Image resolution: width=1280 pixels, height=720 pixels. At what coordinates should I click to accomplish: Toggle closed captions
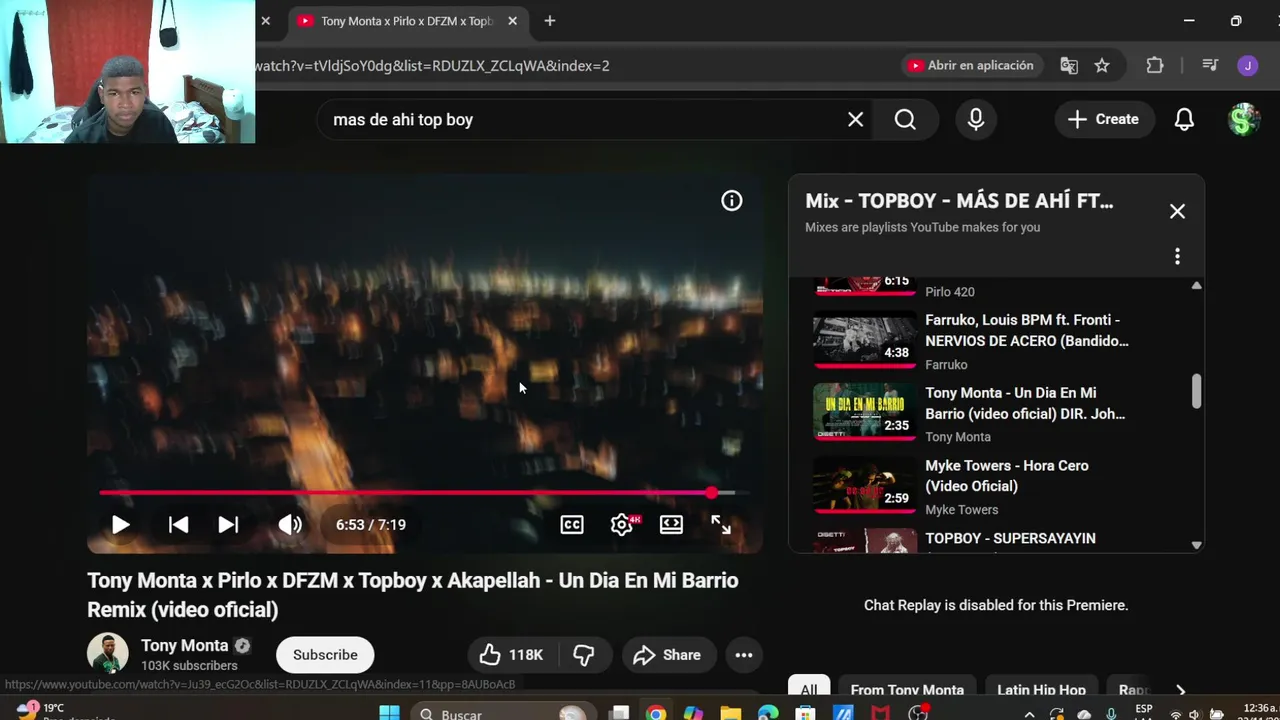572,525
